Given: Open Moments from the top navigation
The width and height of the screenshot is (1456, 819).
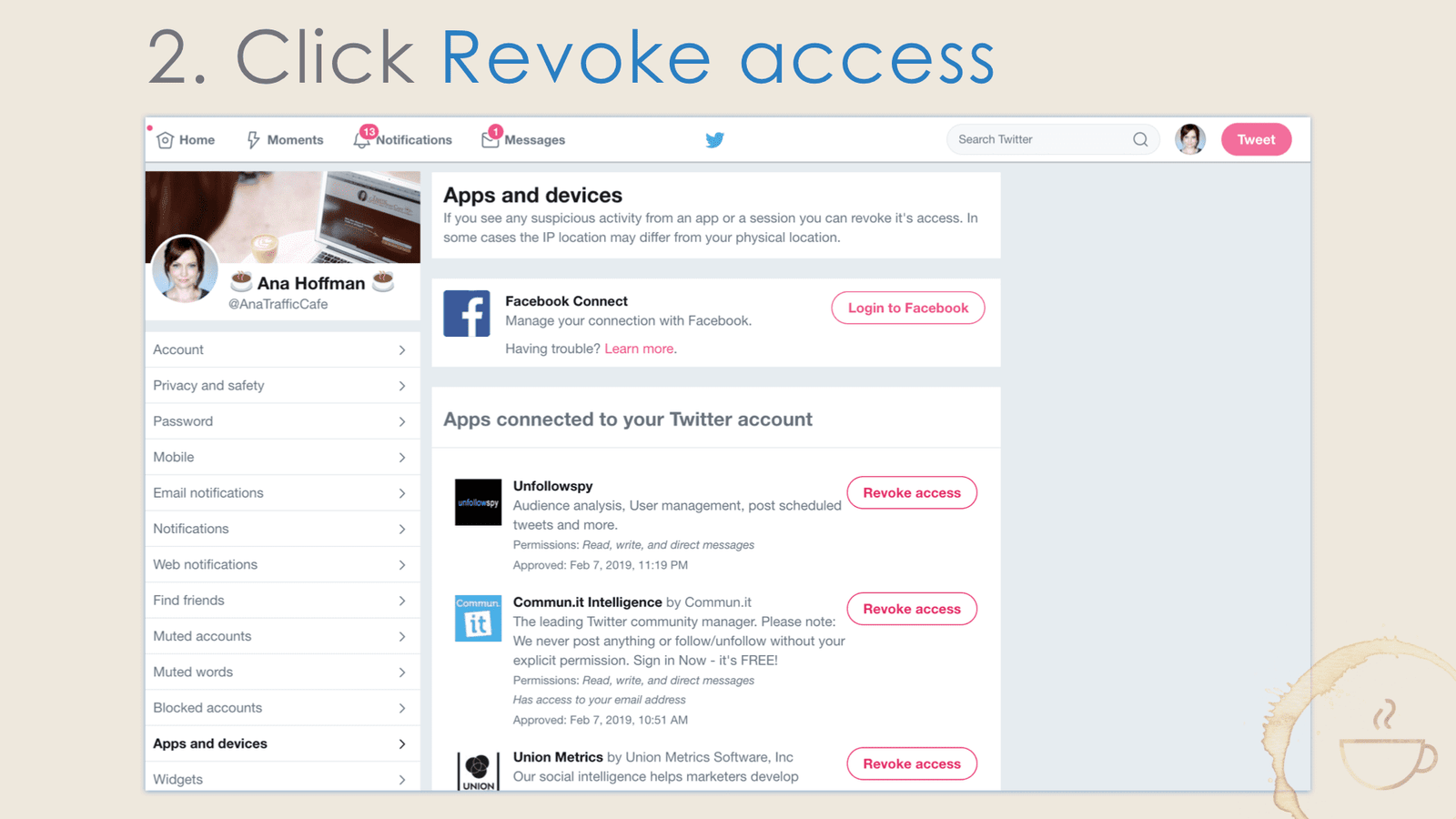Looking at the screenshot, I should click(285, 139).
